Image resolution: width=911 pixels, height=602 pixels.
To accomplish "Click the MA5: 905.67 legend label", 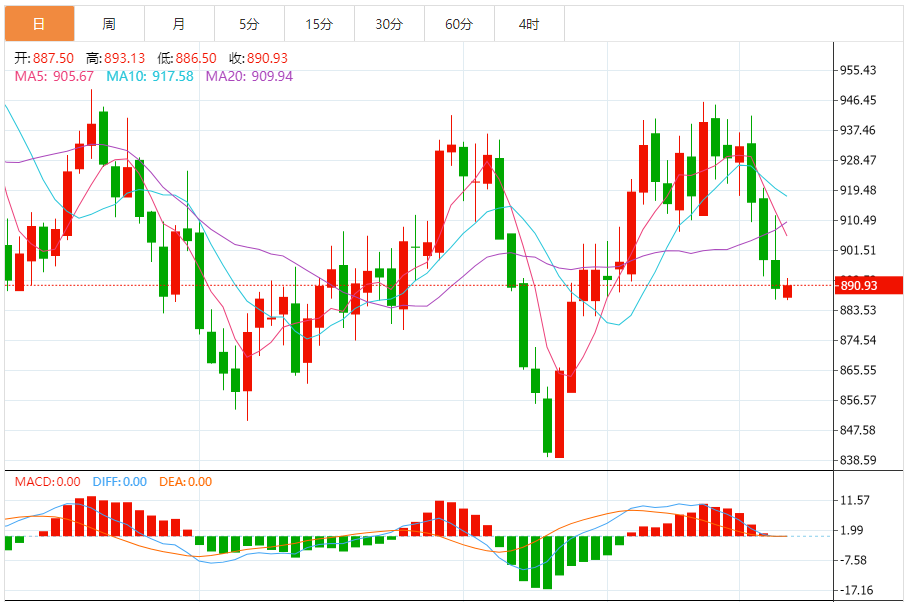I will click(x=54, y=76).
